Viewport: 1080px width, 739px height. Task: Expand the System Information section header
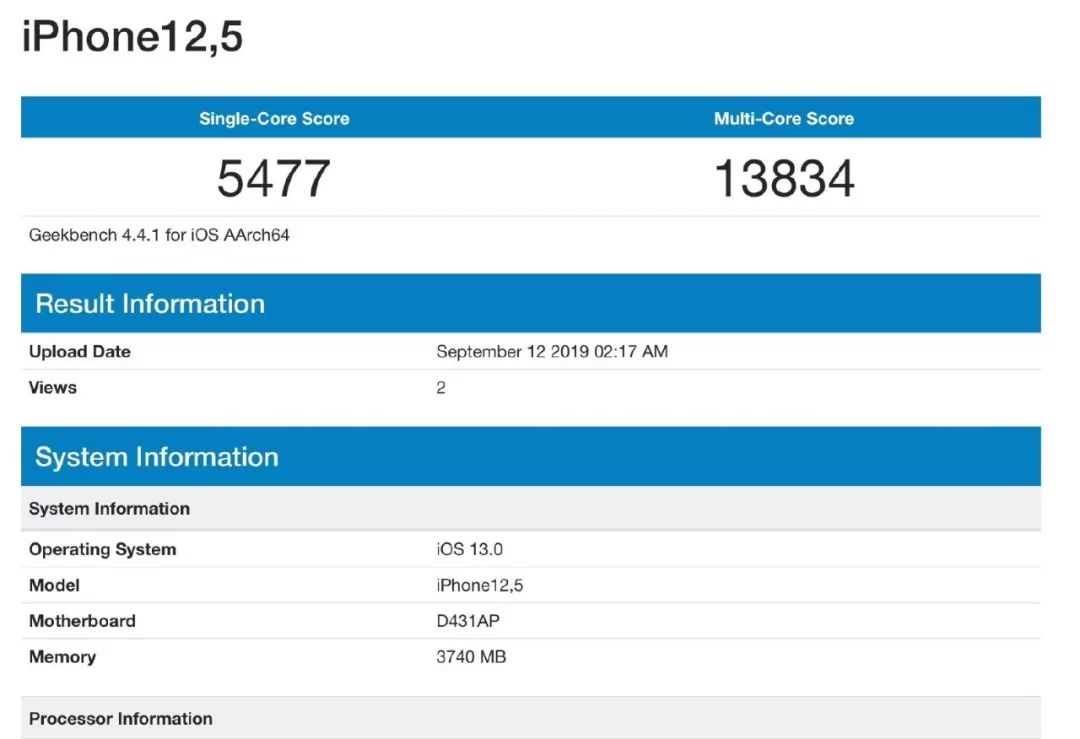[157, 457]
